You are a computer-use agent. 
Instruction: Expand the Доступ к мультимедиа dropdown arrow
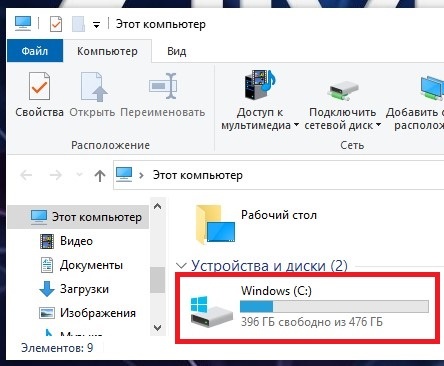coord(296,126)
